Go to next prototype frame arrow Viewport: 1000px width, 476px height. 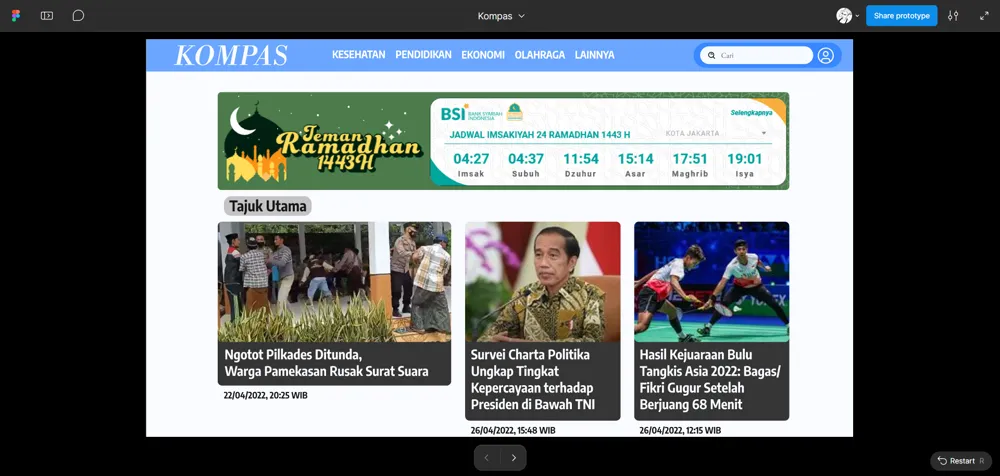(x=513, y=457)
